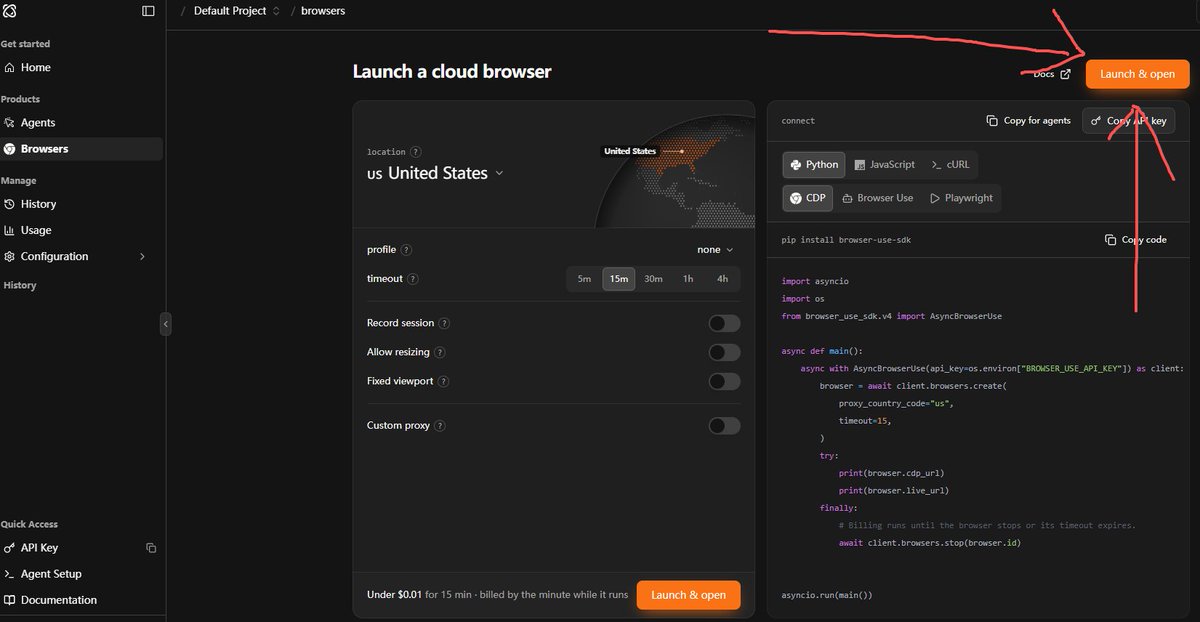Open the Docs external link
The height and width of the screenshot is (622, 1200).
tap(1051, 74)
